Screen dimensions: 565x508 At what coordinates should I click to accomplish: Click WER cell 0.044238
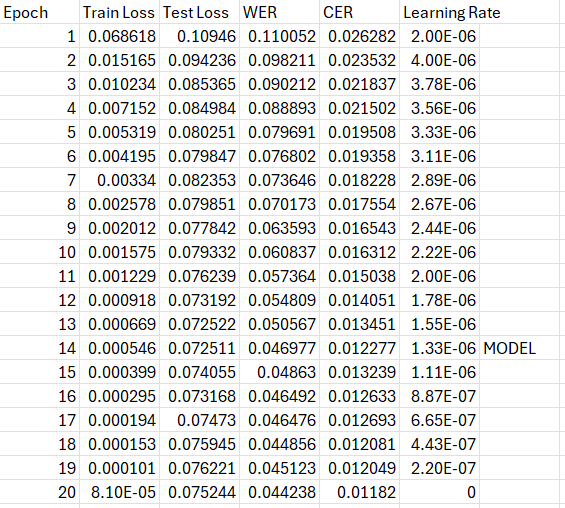point(279,492)
